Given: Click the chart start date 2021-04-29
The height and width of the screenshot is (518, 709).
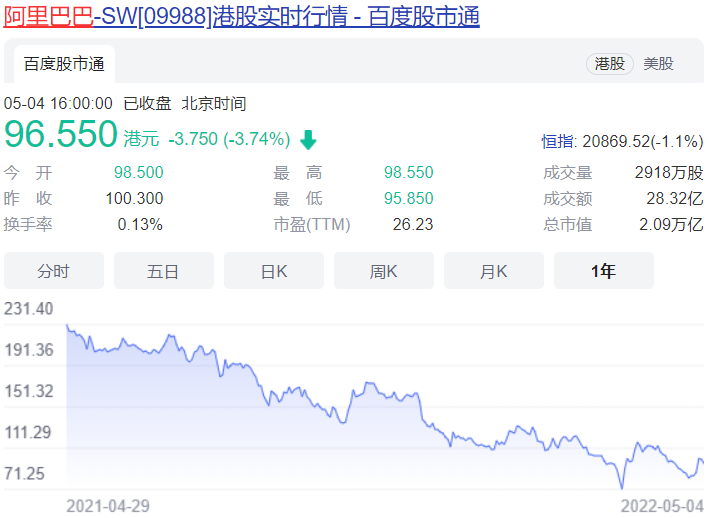Looking at the screenshot, I should 108,506.
